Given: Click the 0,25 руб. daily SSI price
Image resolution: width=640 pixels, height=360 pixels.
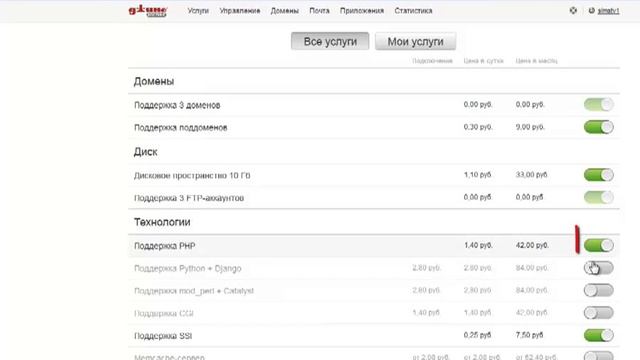Looking at the screenshot, I should point(477,335).
